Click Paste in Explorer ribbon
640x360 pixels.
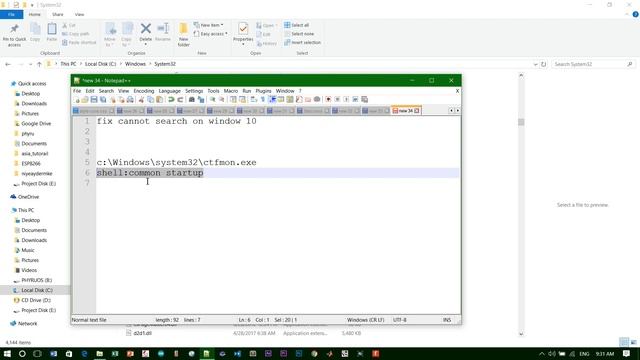click(52, 32)
